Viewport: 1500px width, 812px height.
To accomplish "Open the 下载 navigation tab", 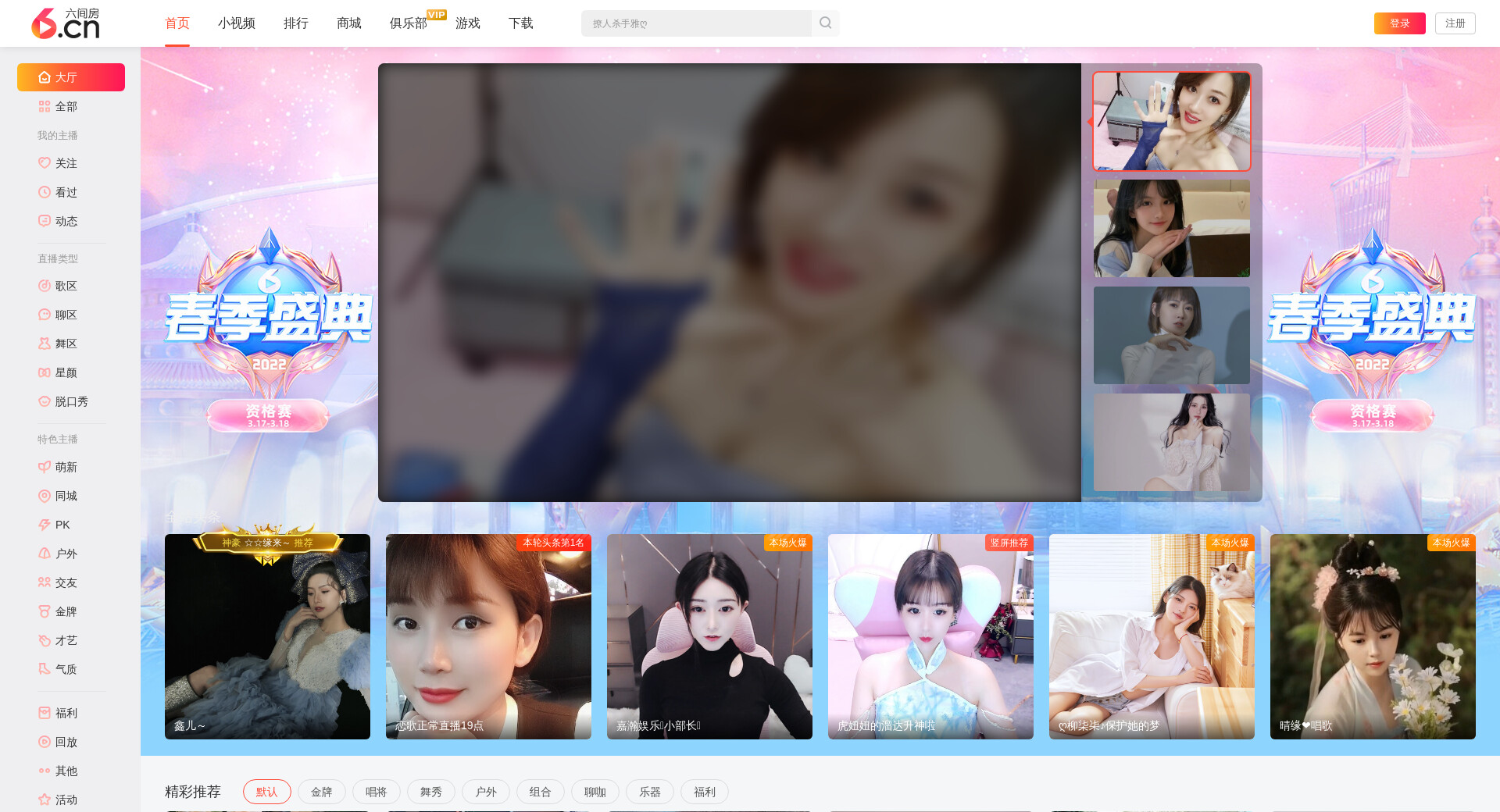I will tap(521, 23).
